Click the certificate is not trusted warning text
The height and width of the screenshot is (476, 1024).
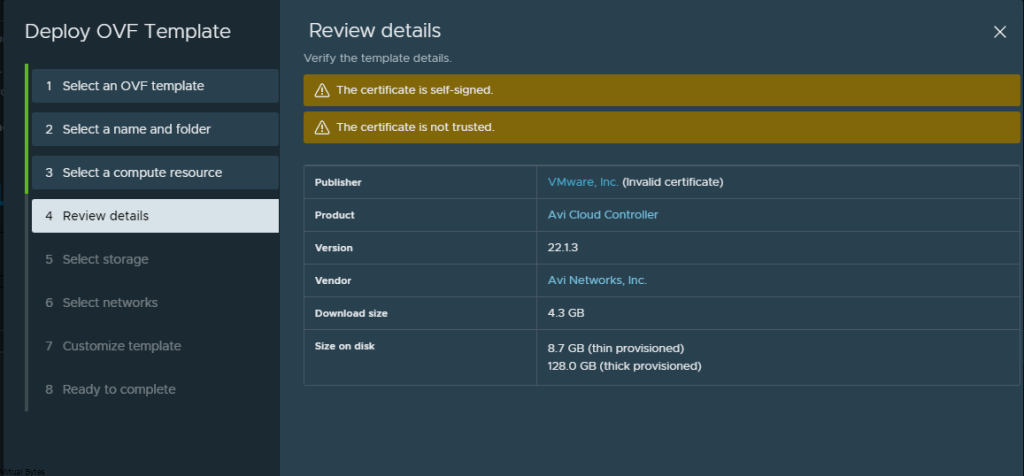pos(415,127)
